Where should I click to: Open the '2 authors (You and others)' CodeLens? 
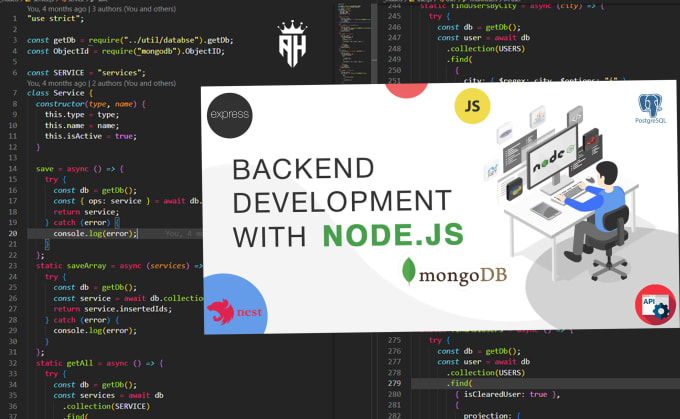(x=134, y=83)
